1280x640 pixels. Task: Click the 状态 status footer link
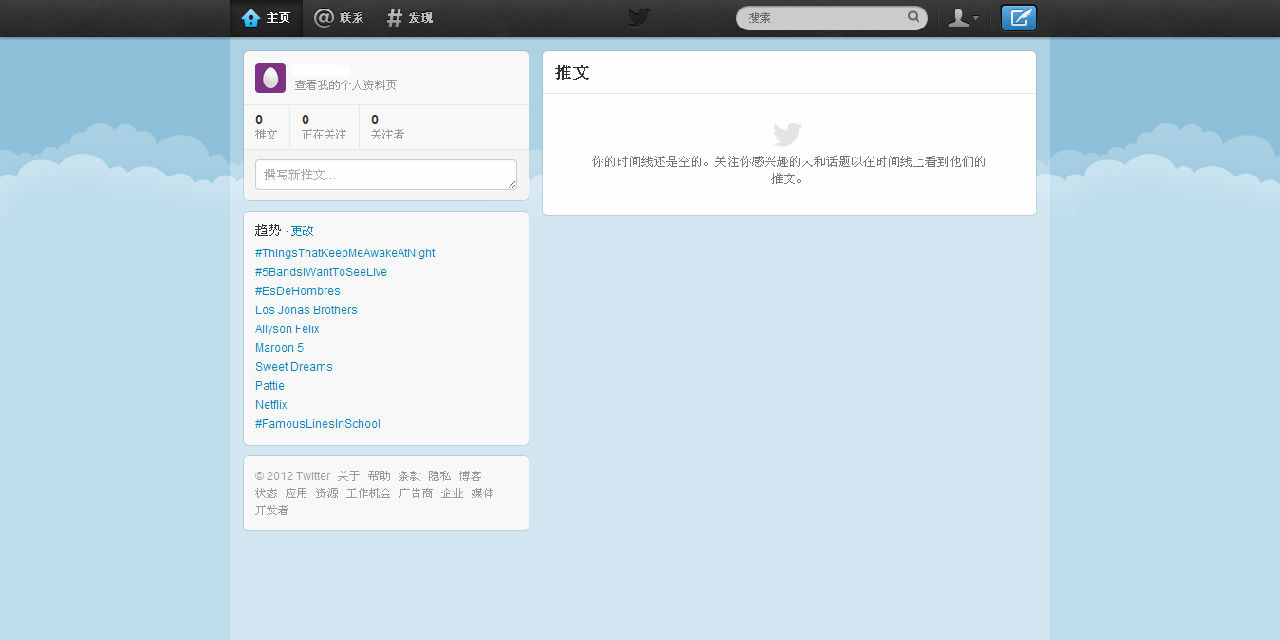point(266,493)
